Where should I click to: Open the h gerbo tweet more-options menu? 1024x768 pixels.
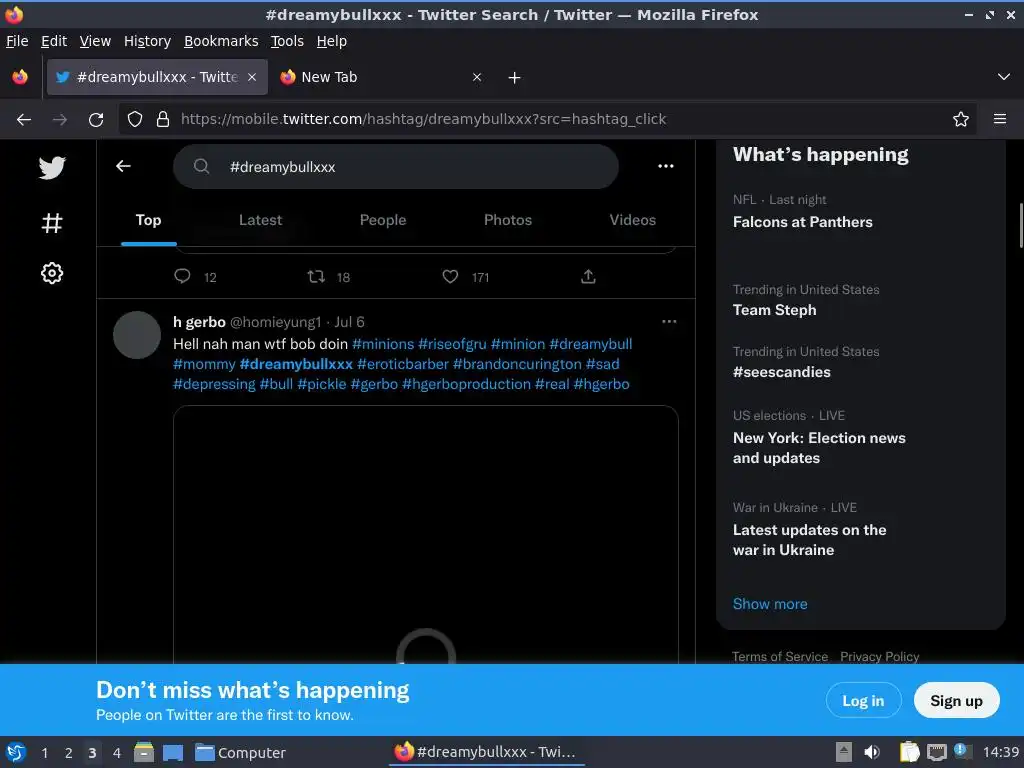(669, 321)
